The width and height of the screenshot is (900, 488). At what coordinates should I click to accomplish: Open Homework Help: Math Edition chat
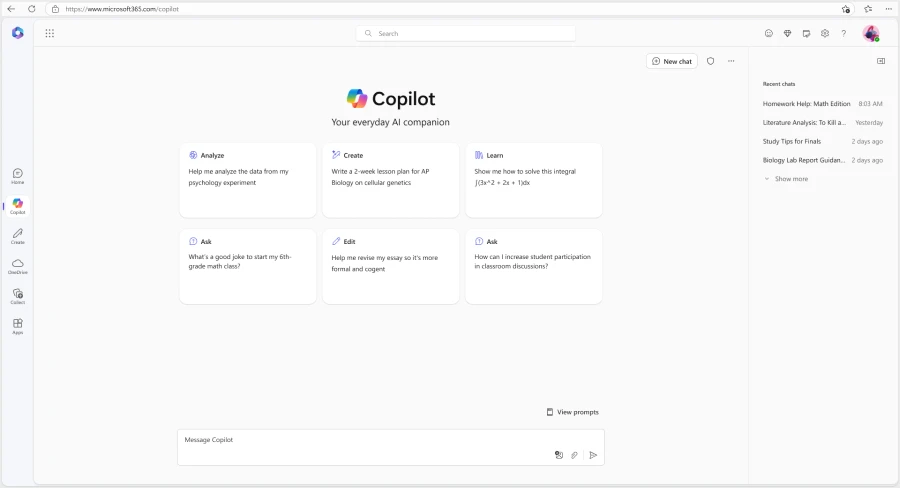coord(823,104)
